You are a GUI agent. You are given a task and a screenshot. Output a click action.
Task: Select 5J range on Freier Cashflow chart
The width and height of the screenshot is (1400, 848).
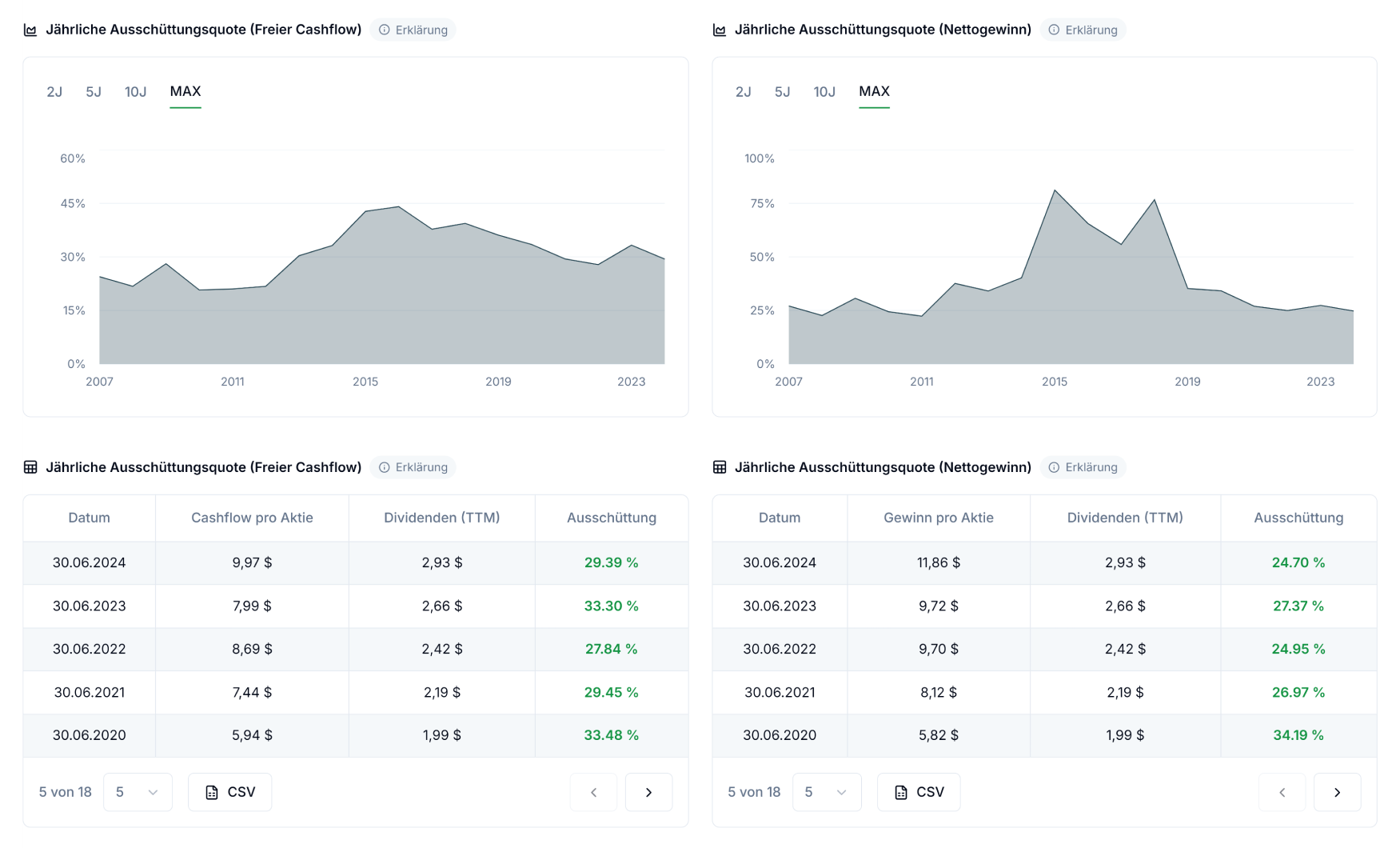click(x=94, y=92)
